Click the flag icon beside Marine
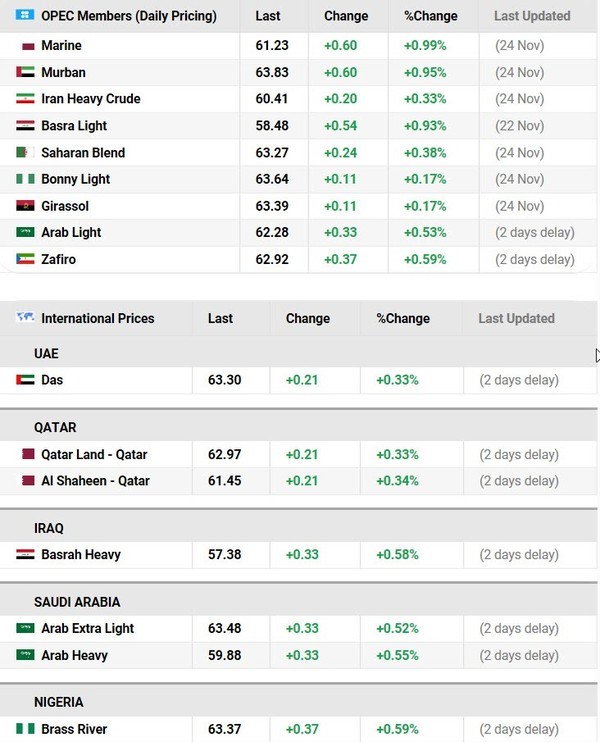600x742 pixels. click(26, 46)
